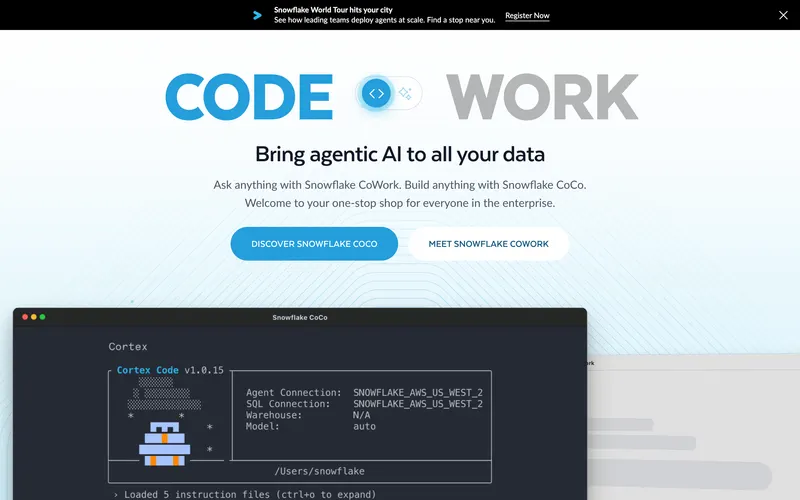This screenshot has width=800, height=500.
Task: Click the 'Bring agentic AI to all your data' headline
Action: (400, 154)
